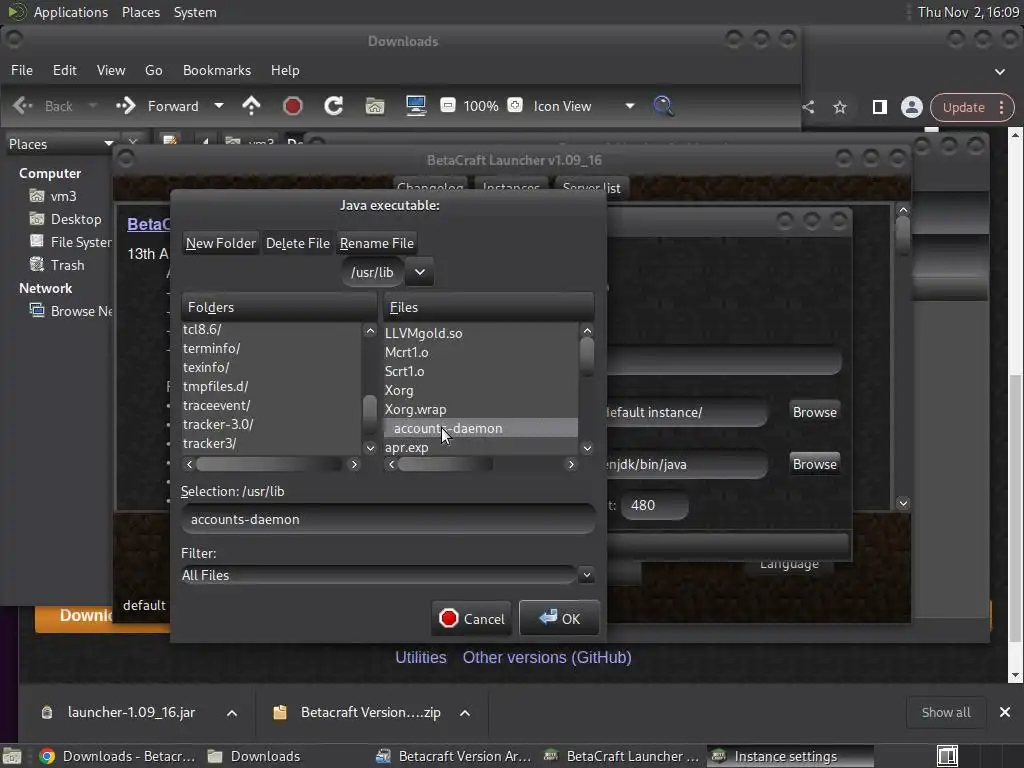Select the tmpfiles.d/ folder

pyautogui.click(x=271, y=387)
